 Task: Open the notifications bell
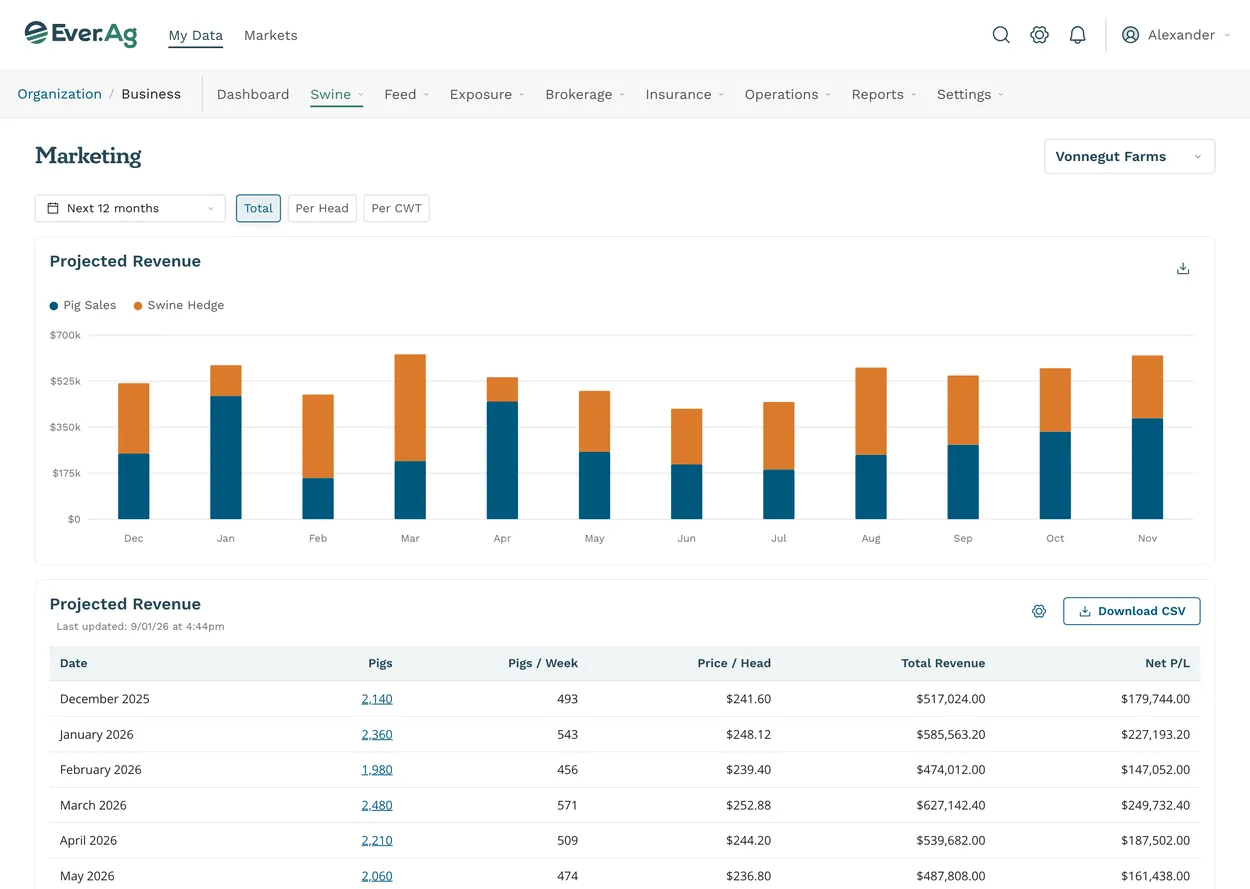(1077, 35)
